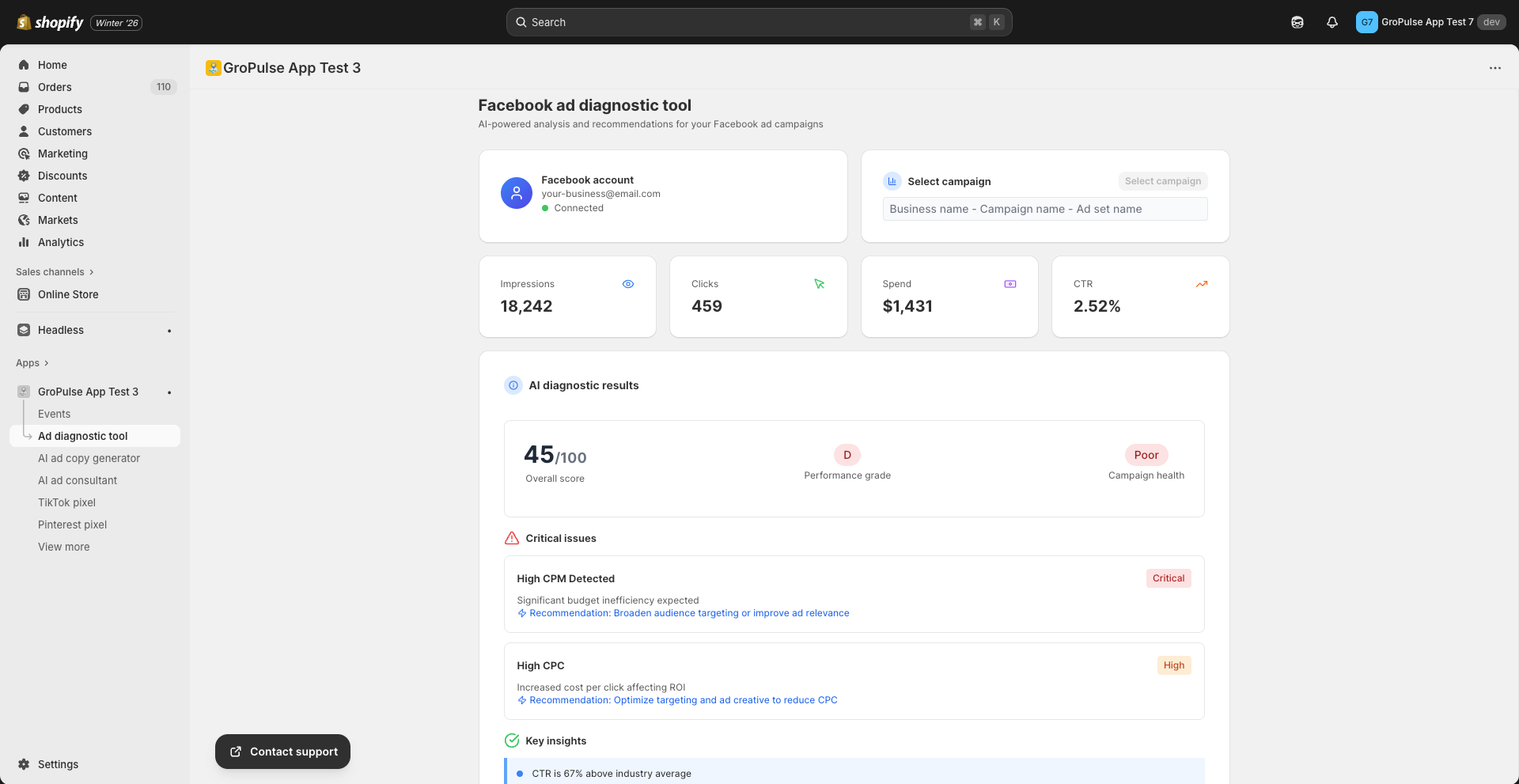
Task: Open the Select campaign dropdown
Action: (x=1162, y=181)
